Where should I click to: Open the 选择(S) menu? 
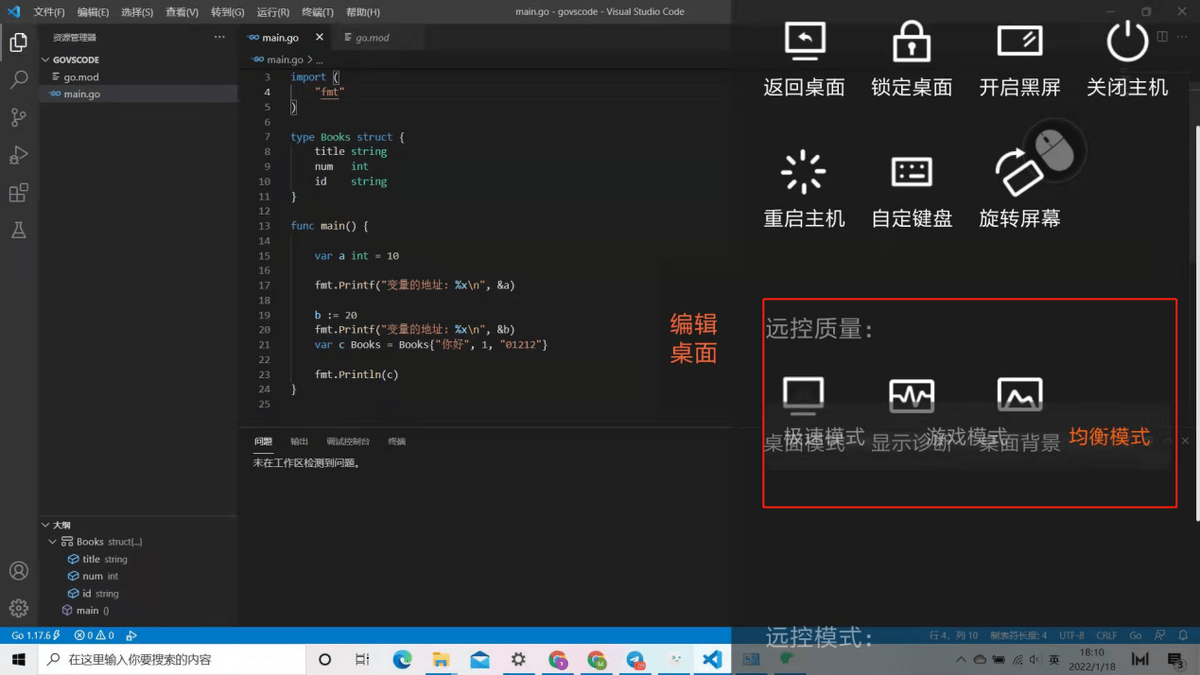tap(137, 12)
